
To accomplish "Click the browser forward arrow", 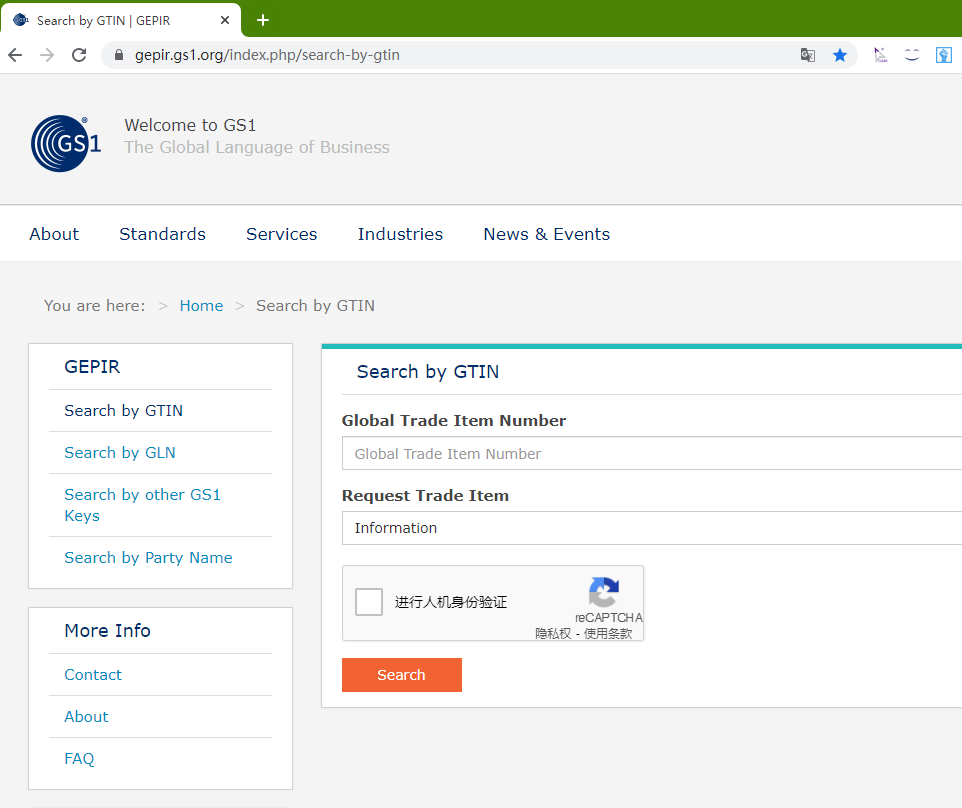I will point(47,55).
